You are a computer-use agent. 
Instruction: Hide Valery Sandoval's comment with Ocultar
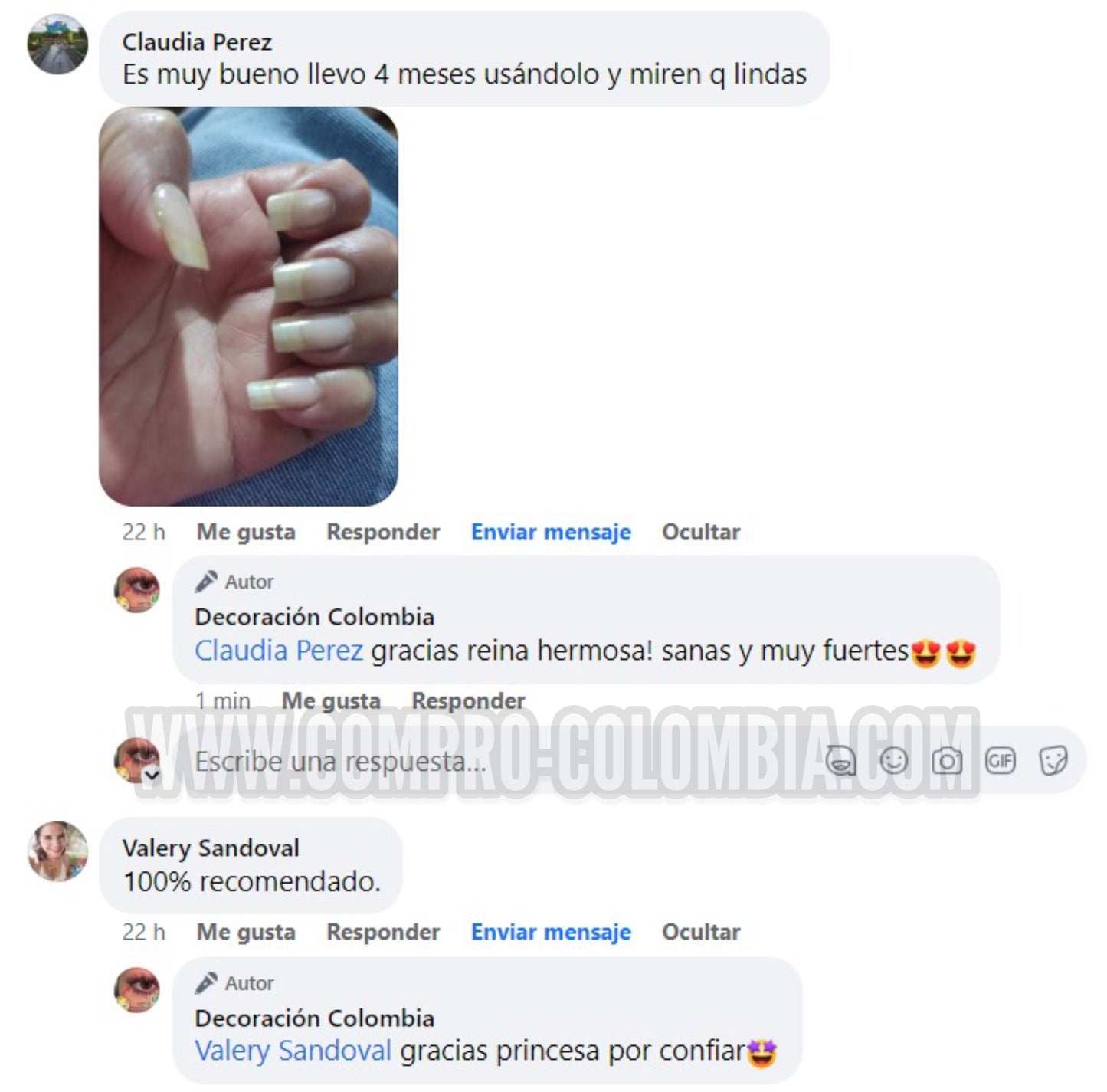(701, 932)
